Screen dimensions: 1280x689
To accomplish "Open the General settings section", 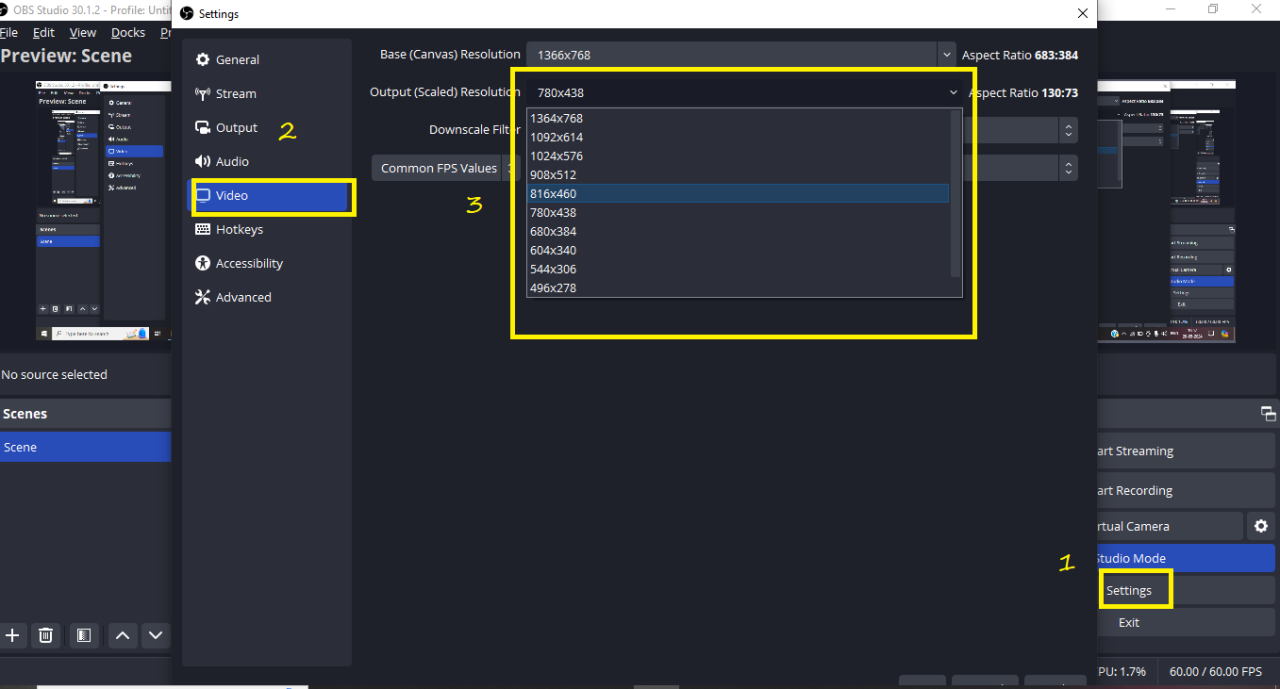I will [x=237, y=60].
